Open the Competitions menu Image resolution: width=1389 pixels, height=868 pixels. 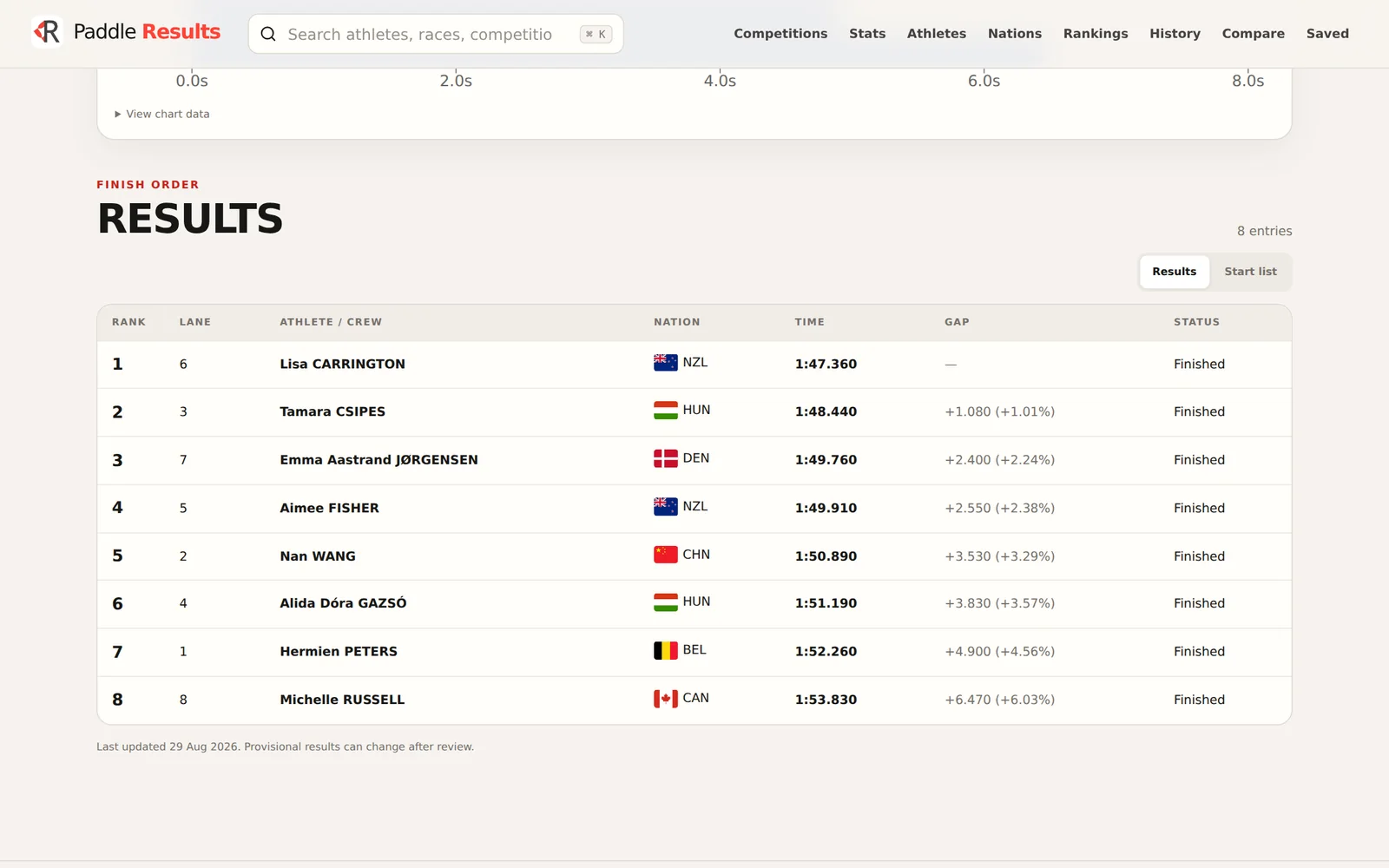[x=780, y=34]
